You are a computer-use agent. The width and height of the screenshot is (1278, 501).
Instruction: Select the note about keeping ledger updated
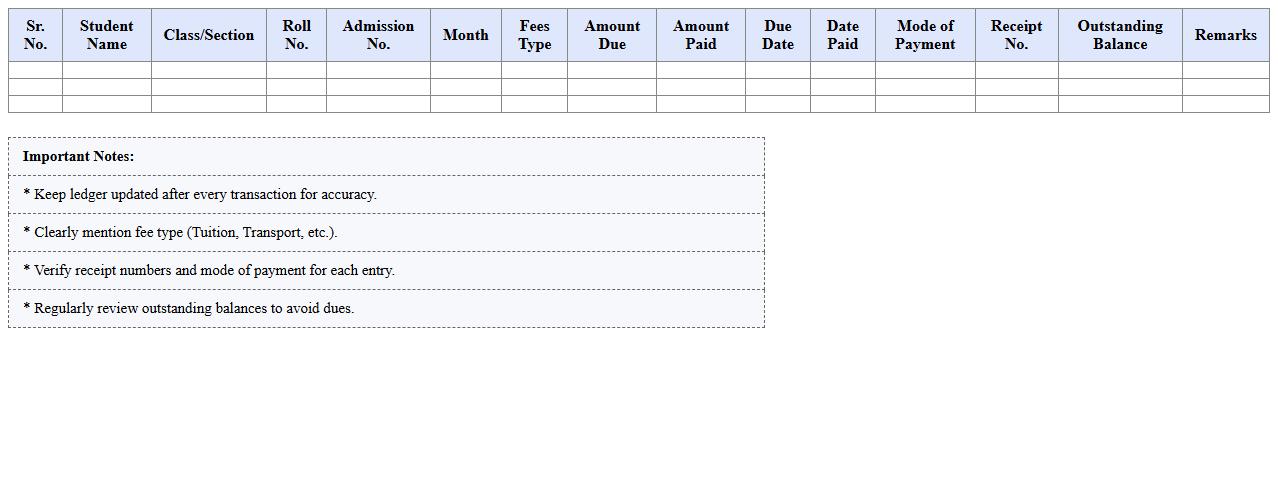click(x=200, y=195)
